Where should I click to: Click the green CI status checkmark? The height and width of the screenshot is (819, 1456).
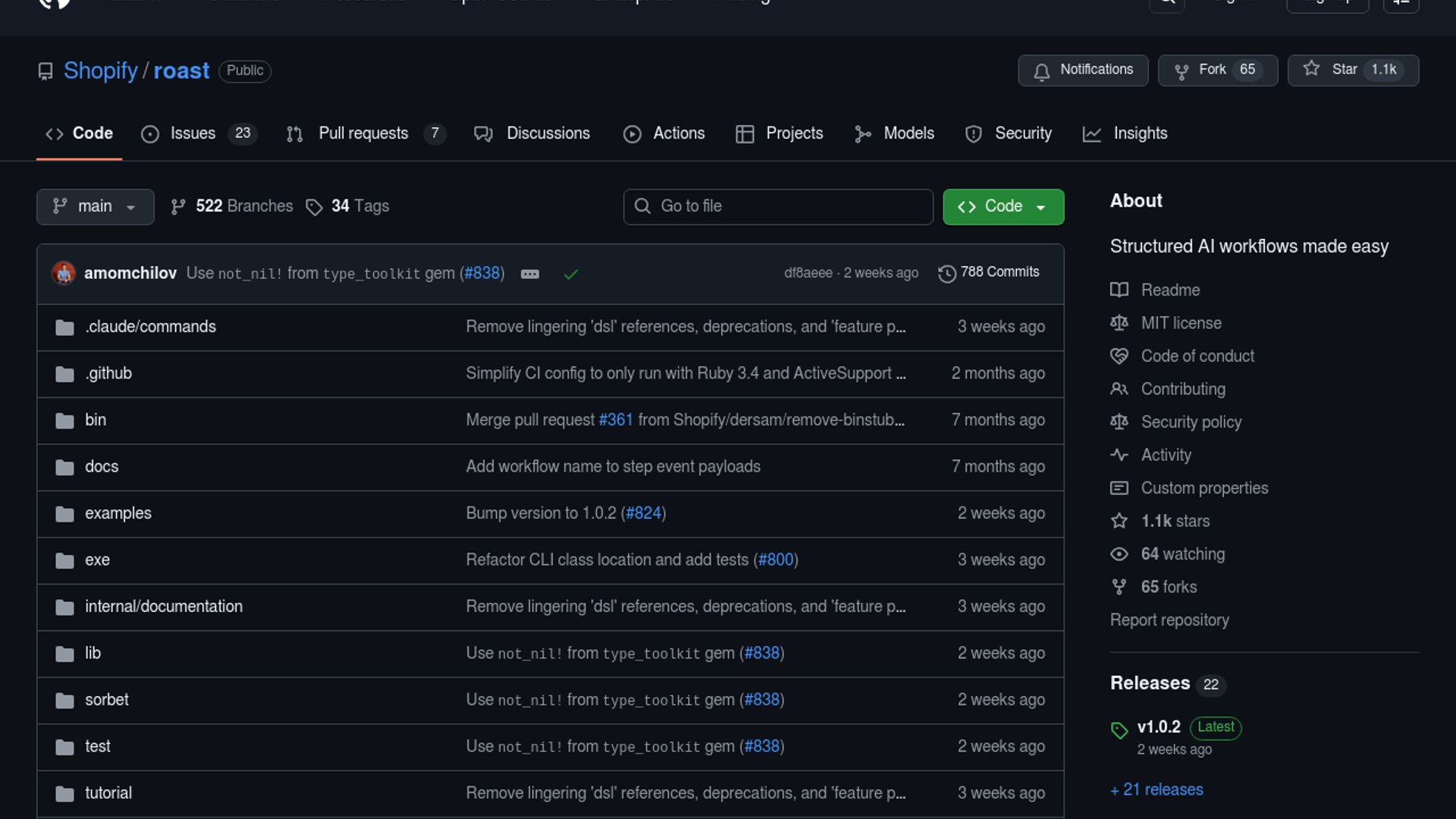tap(571, 274)
